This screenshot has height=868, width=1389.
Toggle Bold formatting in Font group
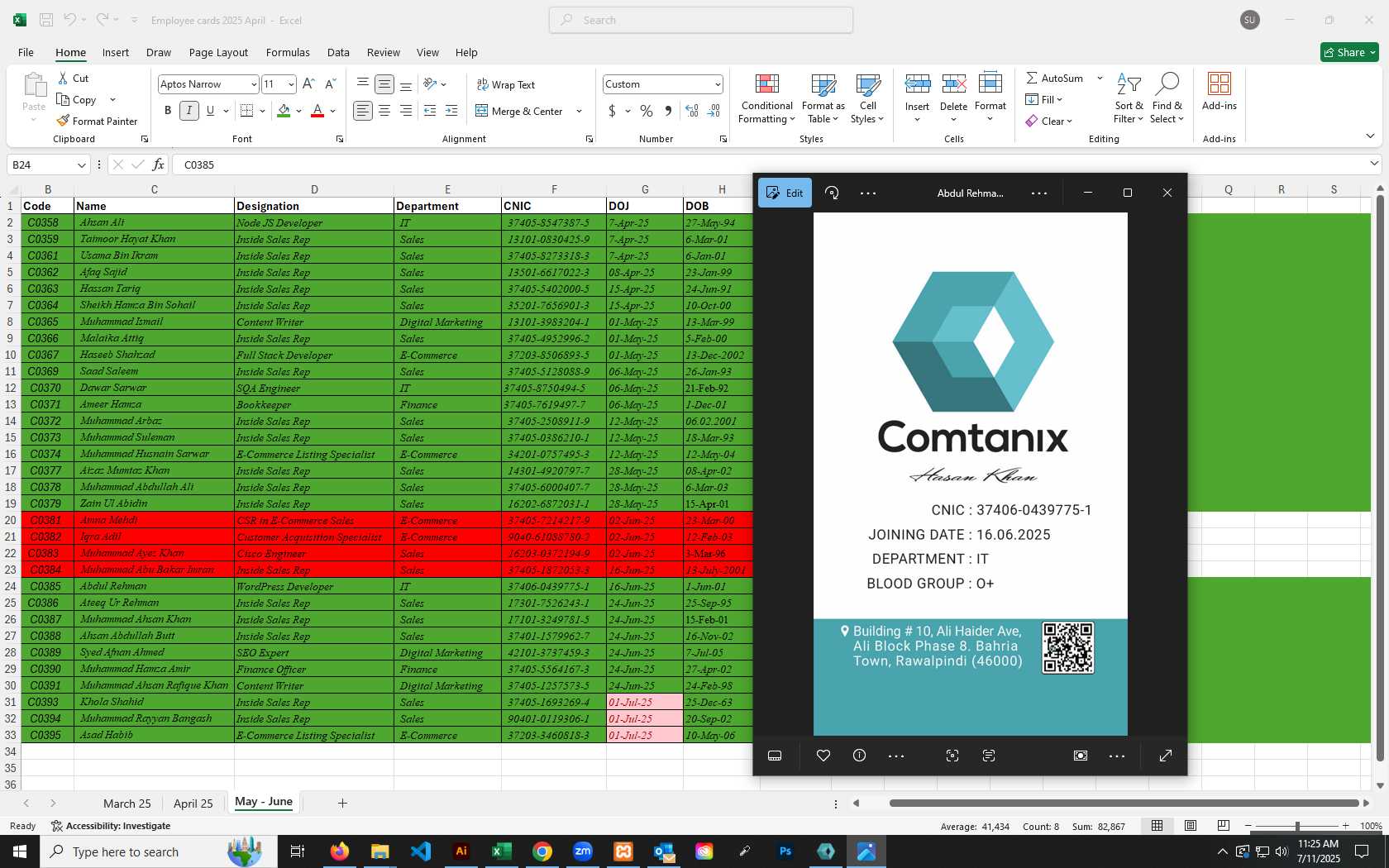pos(168,111)
